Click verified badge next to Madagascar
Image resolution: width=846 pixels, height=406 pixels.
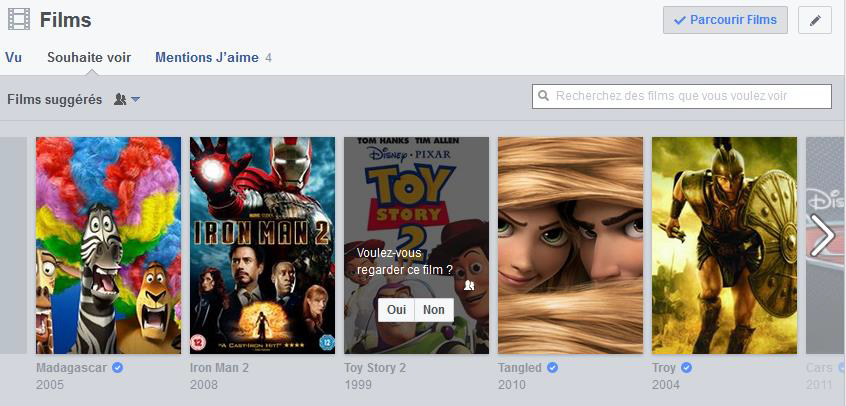tap(117, 368)
